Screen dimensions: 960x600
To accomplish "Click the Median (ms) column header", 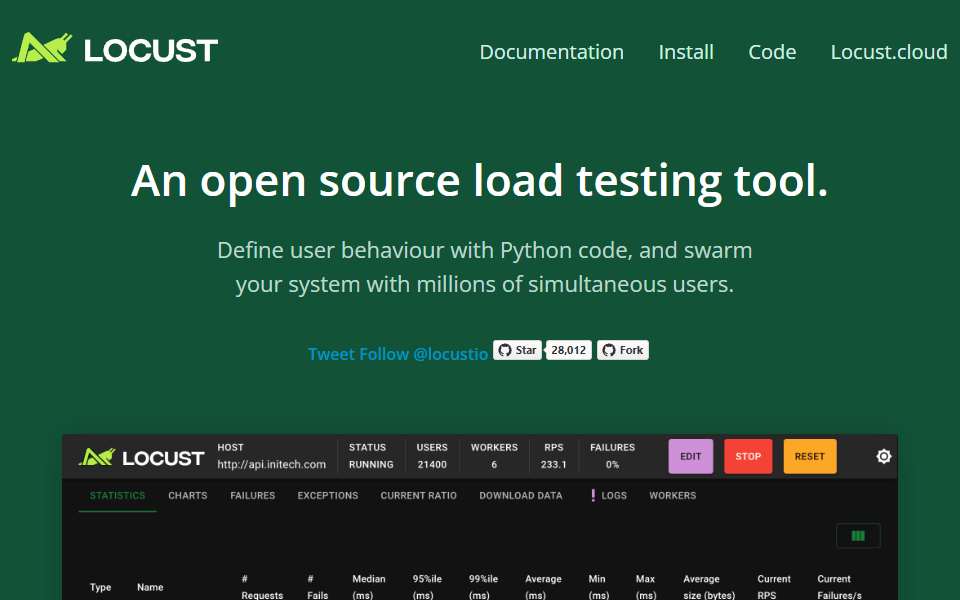I will pos(369,587).
